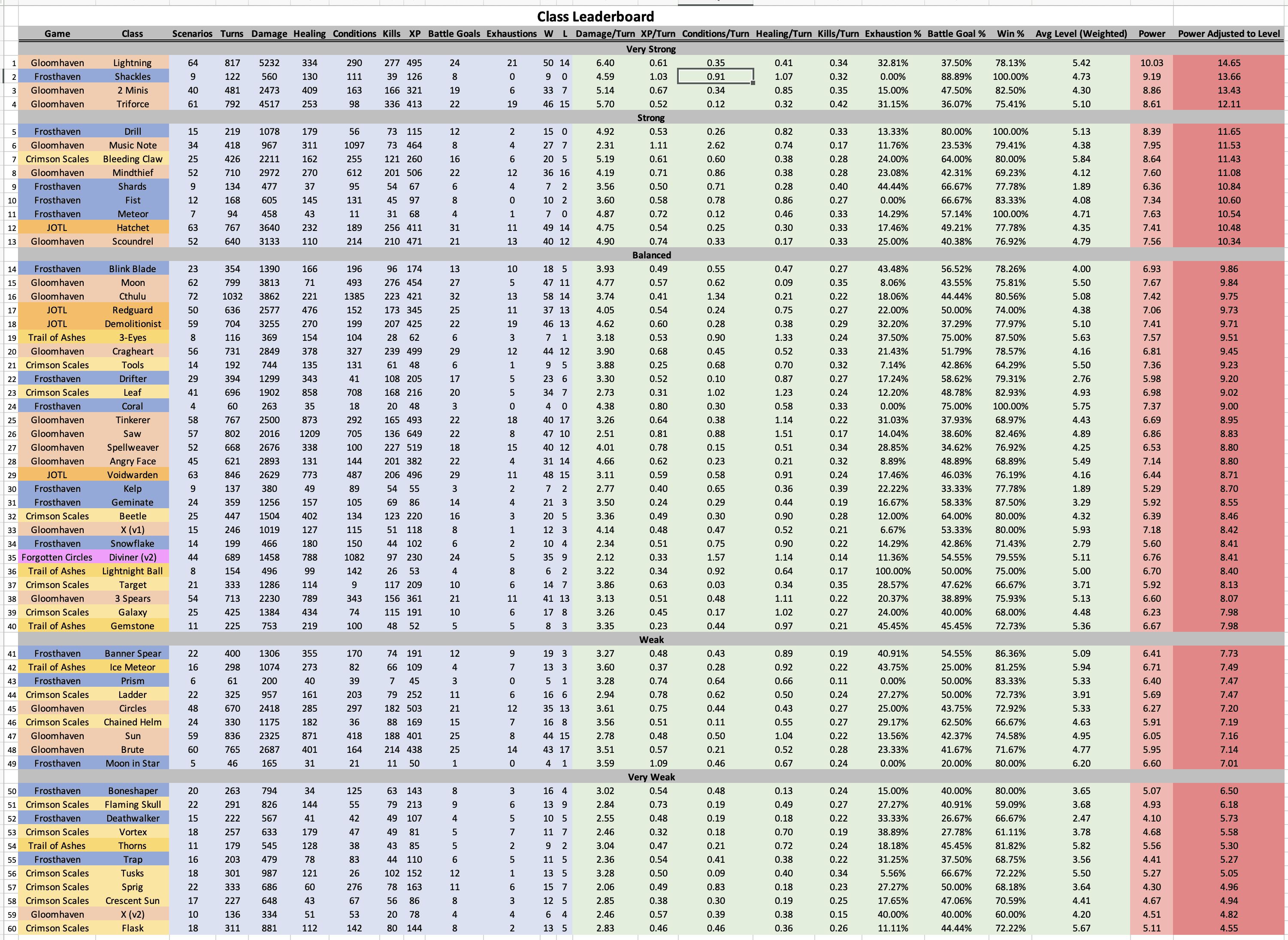This screenshot has height=940, width=1288.
Task: Click Lightning's Power value of 10.03
Action: coord(1152,63)
